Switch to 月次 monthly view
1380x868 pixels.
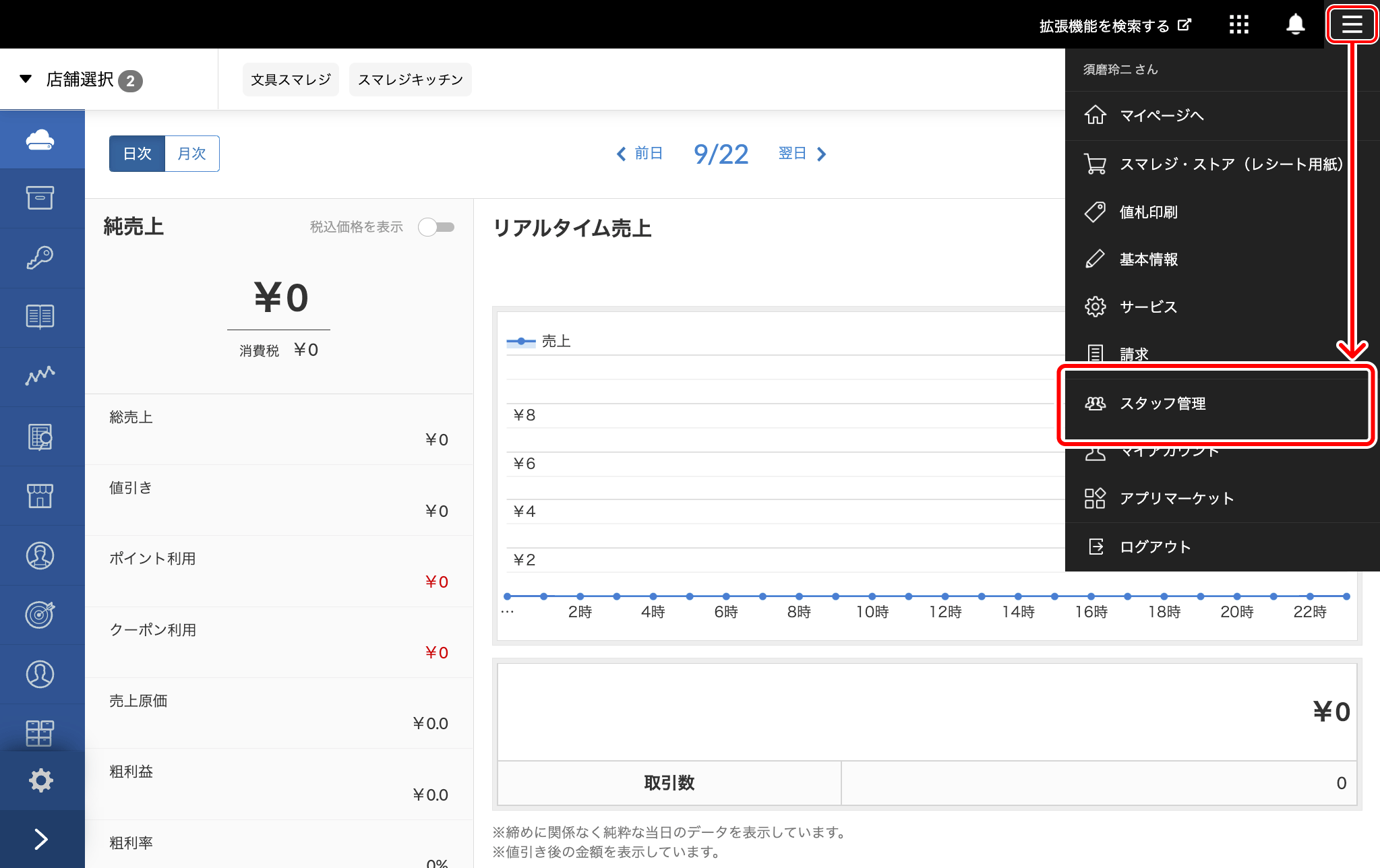[191, 154]
